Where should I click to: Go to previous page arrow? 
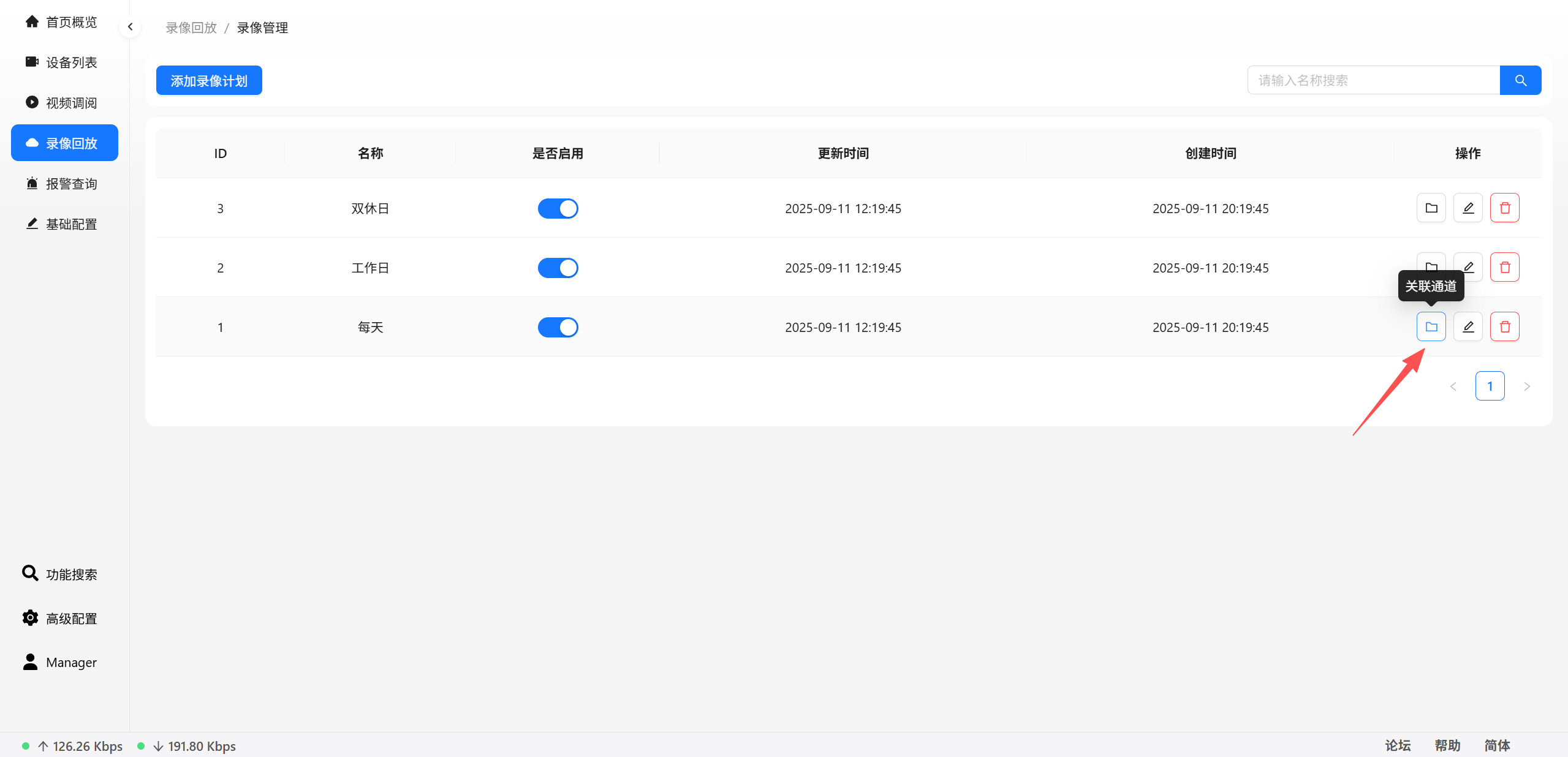[x=1453, y=386]
